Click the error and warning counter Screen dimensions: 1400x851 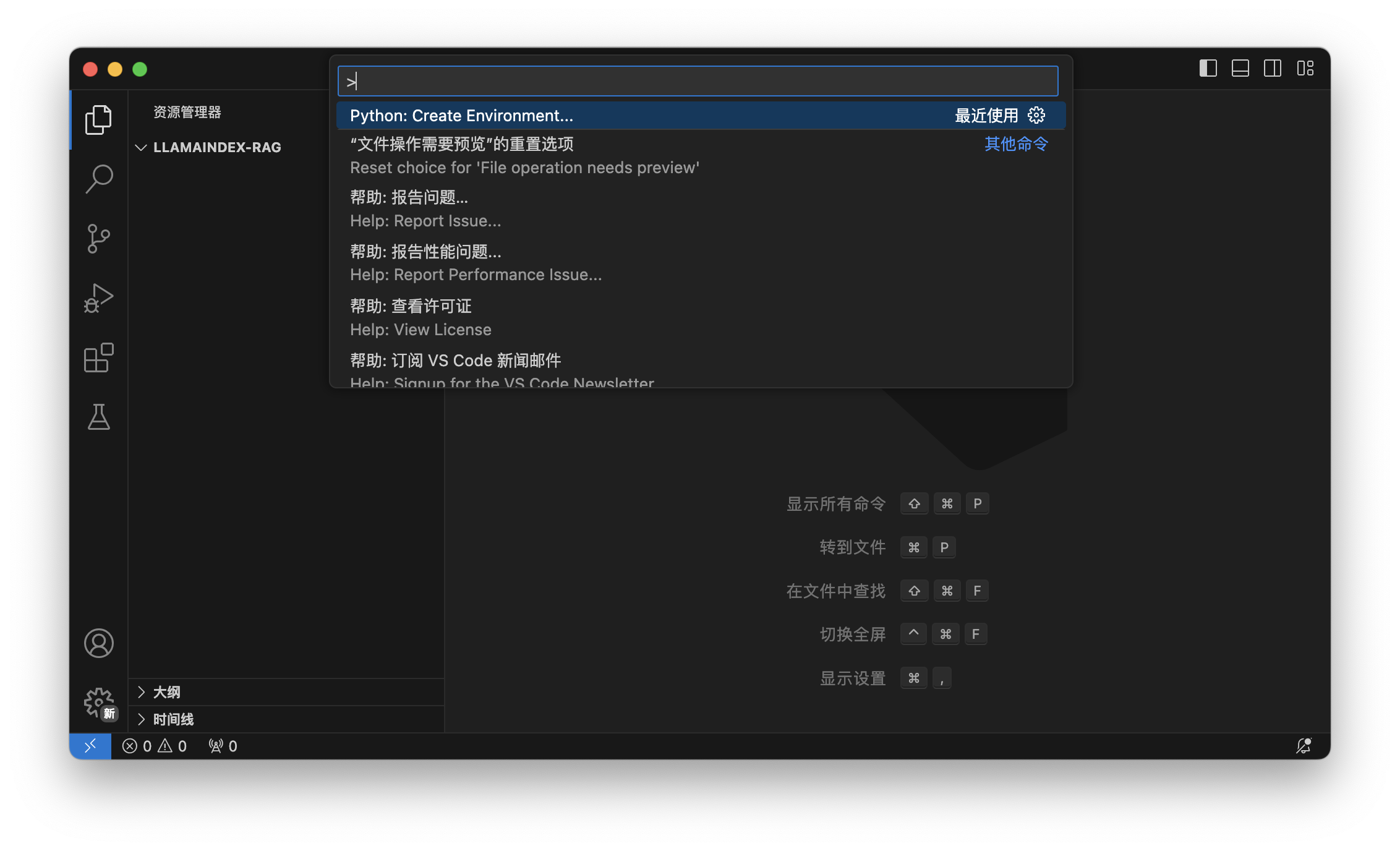click(x=155, y=746)
